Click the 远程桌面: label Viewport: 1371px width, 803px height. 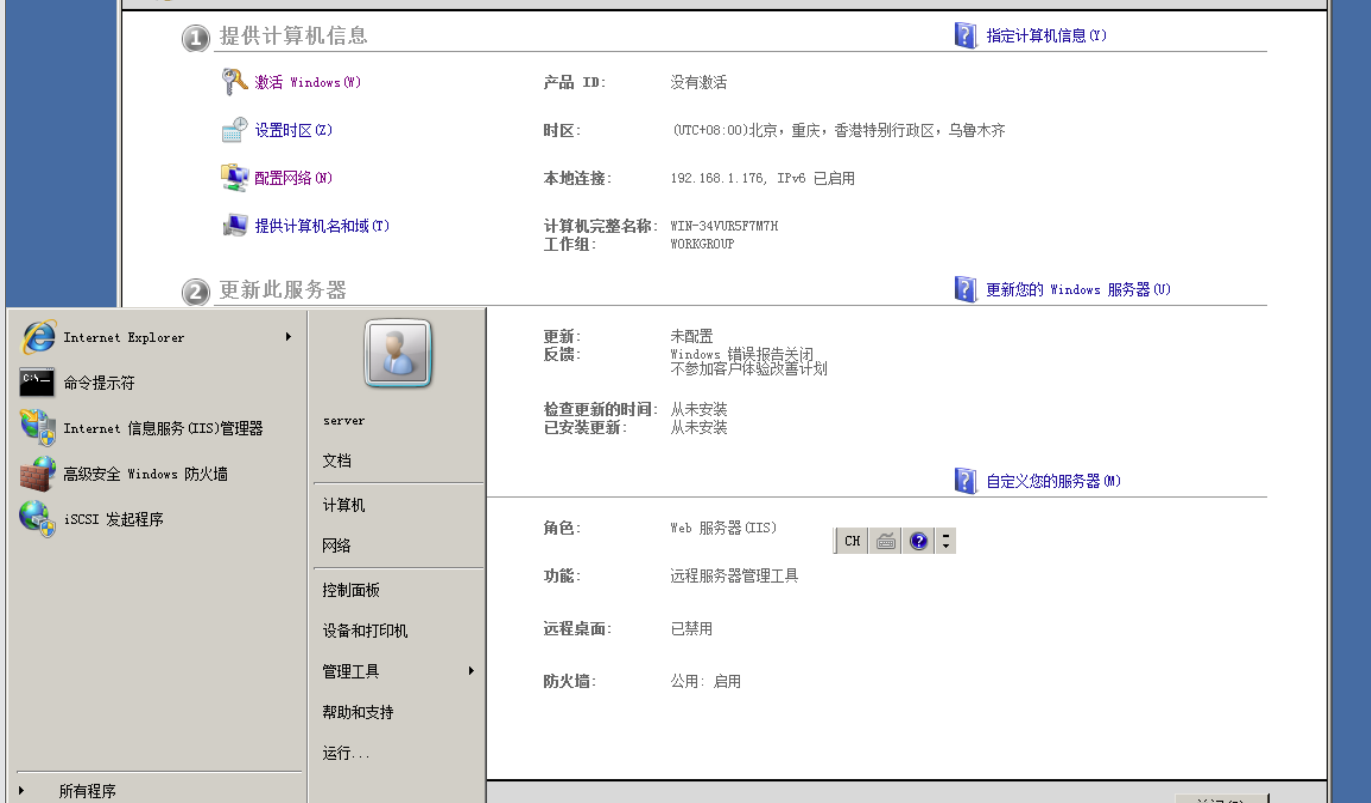[x=578, y=629]
